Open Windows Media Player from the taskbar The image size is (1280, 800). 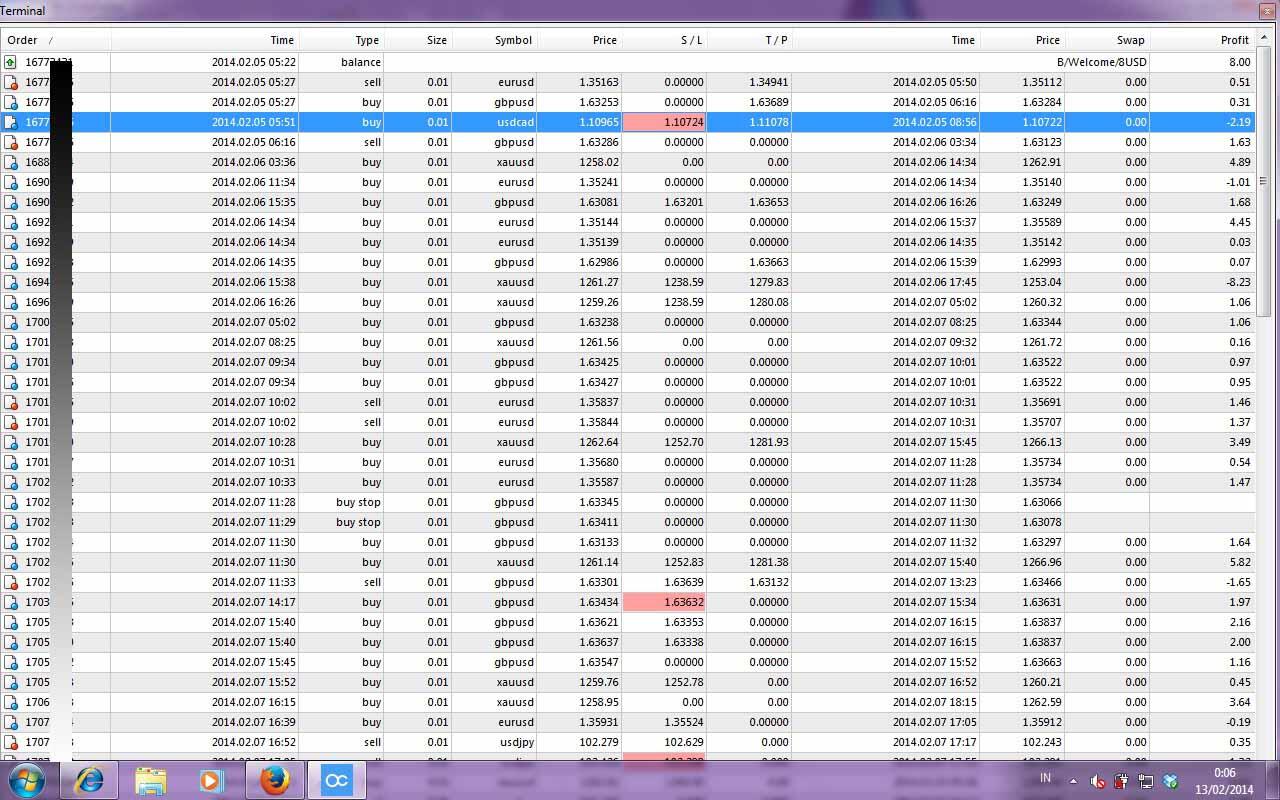tap(211, 780)
